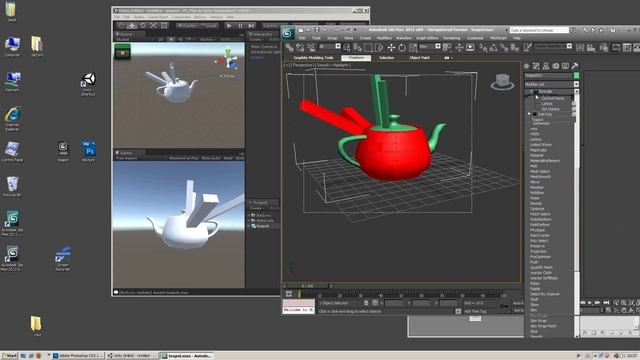Switch to the Freeform ribbon tab
640x360 pixels.
(x=356, y=58)
